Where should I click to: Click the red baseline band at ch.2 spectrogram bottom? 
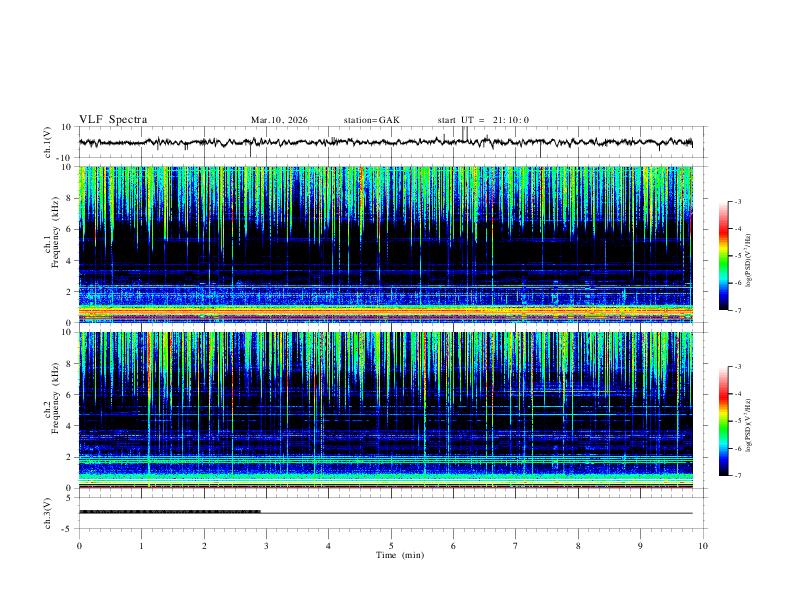tap(386, 487)
